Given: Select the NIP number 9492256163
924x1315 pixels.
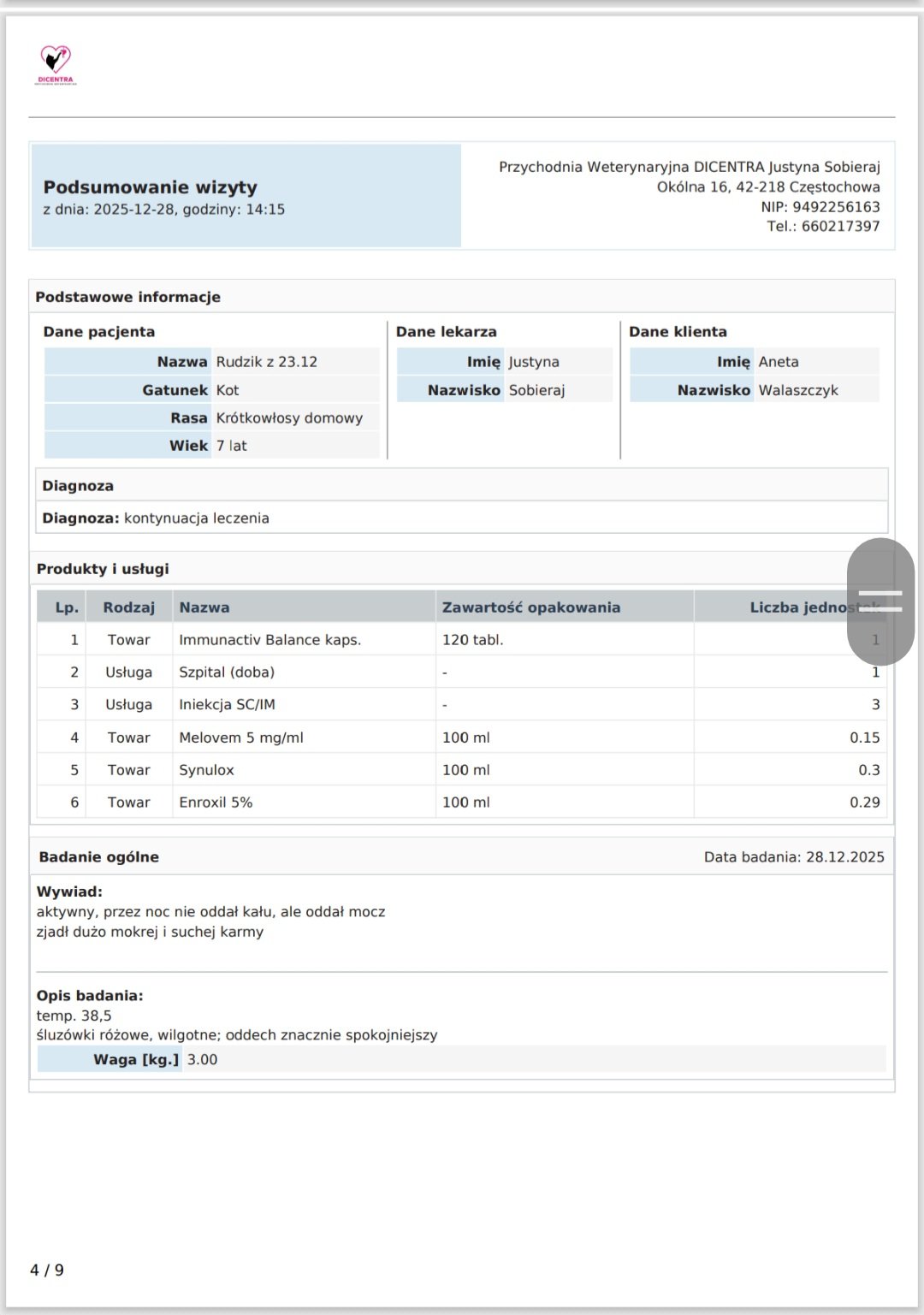Looking at the screenshot, I should click(x=836, y=206).
